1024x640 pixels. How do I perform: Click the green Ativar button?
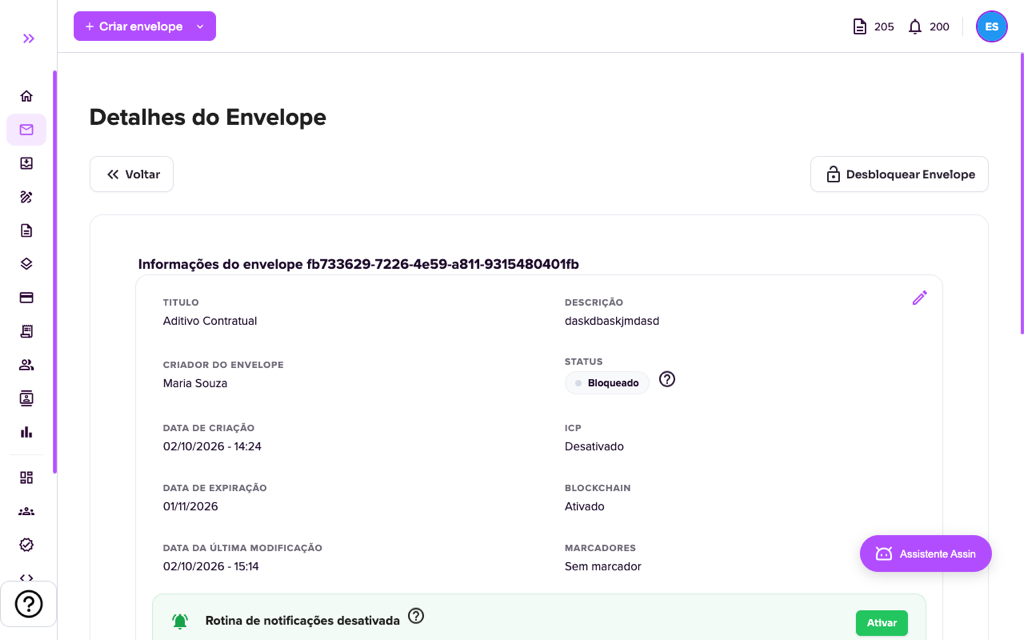coord(882,622)
